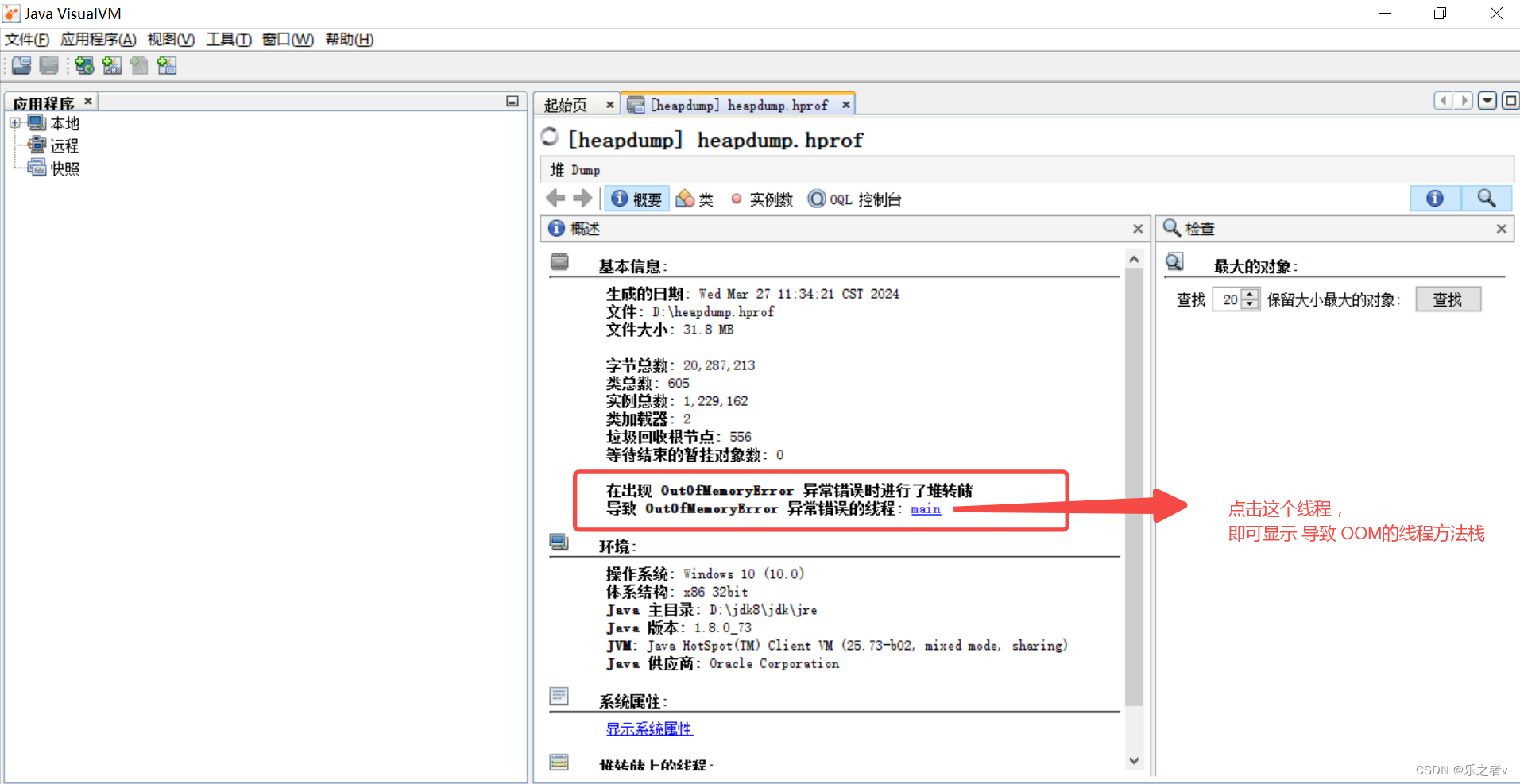Go forward using the right arrow icon
Viewport: 1520px width, 784px height.
(583, 198)
